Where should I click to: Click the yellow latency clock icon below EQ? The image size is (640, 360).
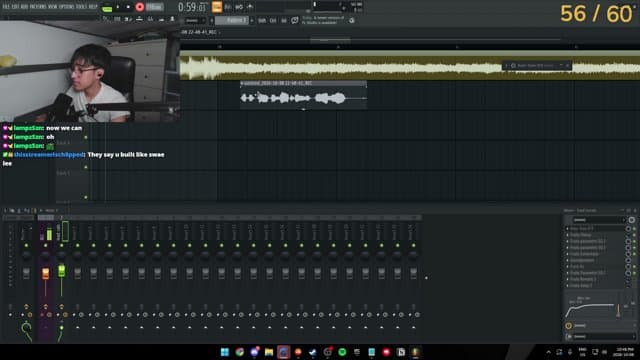pos(569,326)
